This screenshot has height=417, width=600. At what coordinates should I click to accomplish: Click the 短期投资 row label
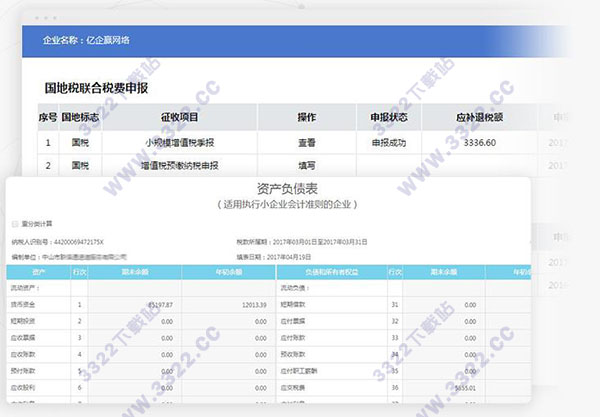click(23, 321)
